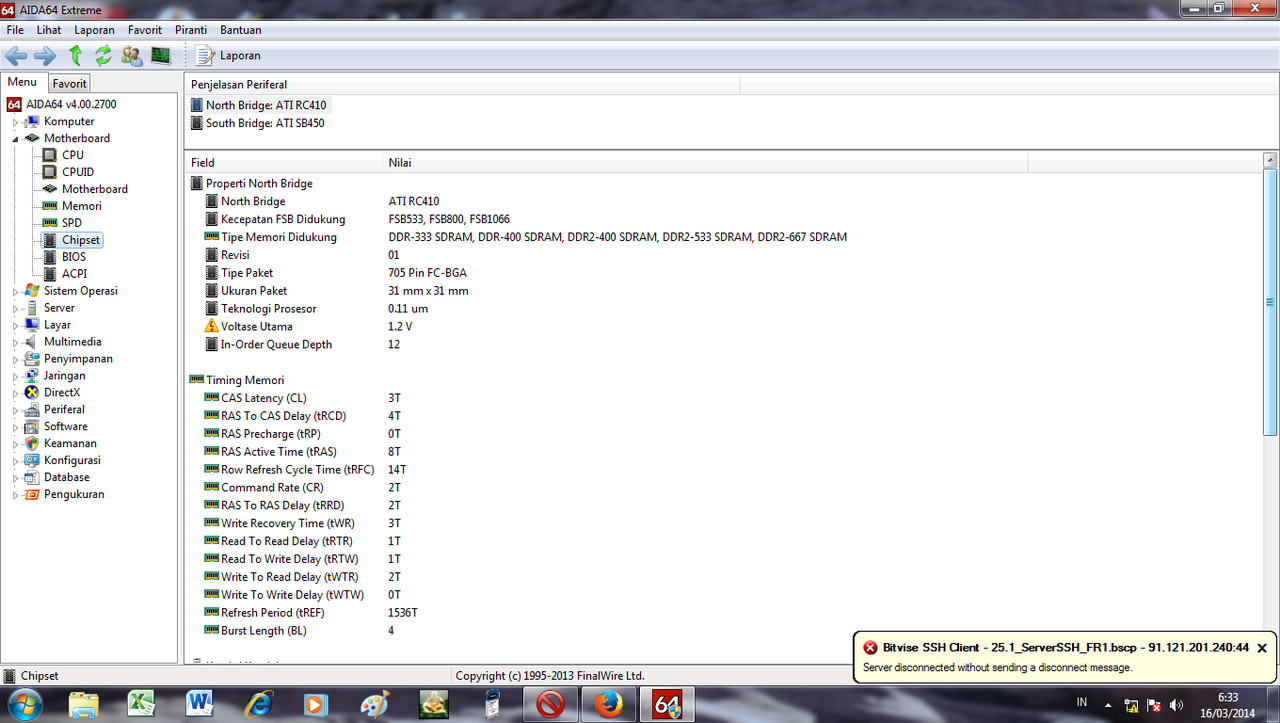Open Internet Explorer from taskbar
1280x723 pixels.
point(259,705)
